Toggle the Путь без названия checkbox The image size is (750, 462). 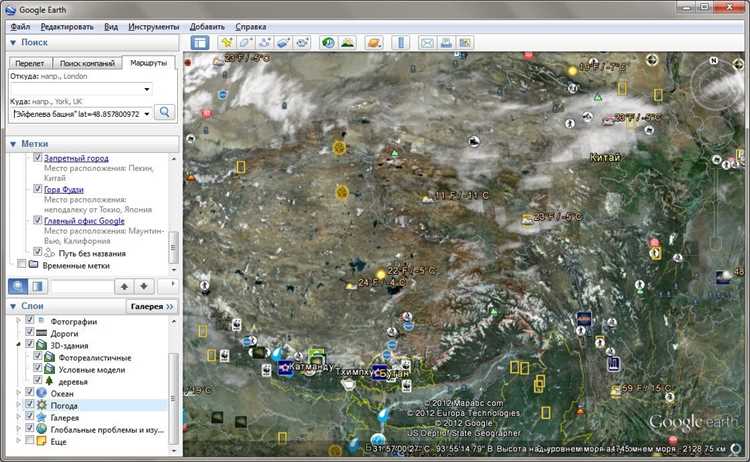click(37, 252)
